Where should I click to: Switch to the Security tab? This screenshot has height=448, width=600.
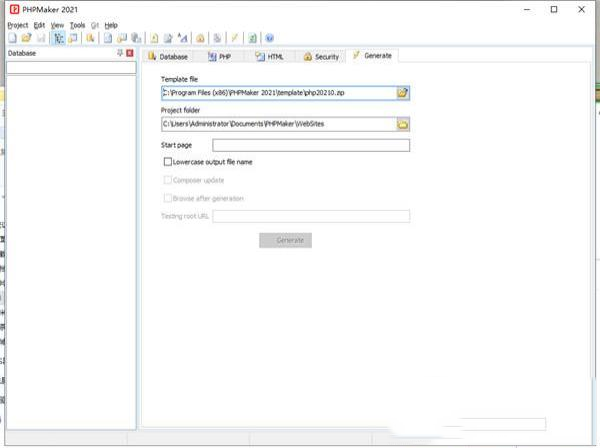click(x=321, y=57)
